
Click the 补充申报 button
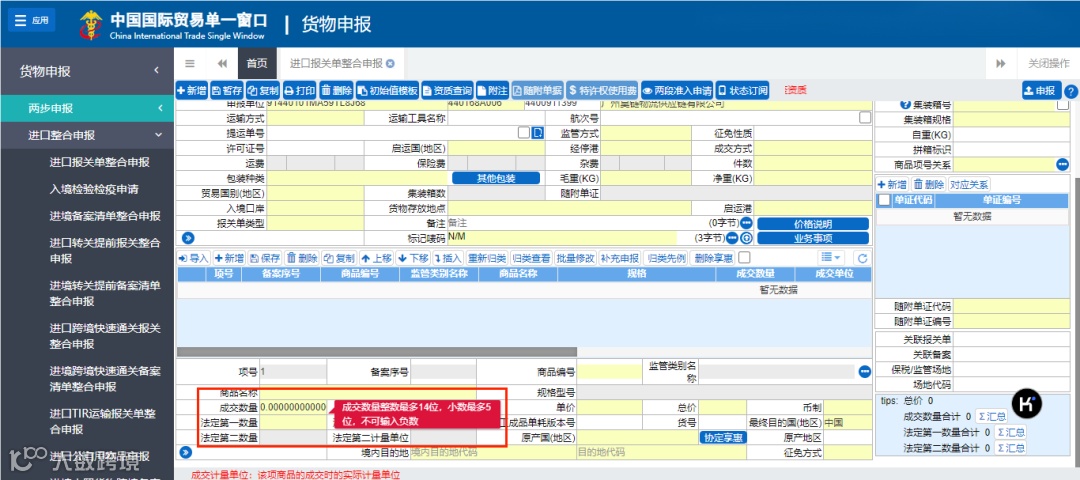pyautogui.click(x=619, y=258)
